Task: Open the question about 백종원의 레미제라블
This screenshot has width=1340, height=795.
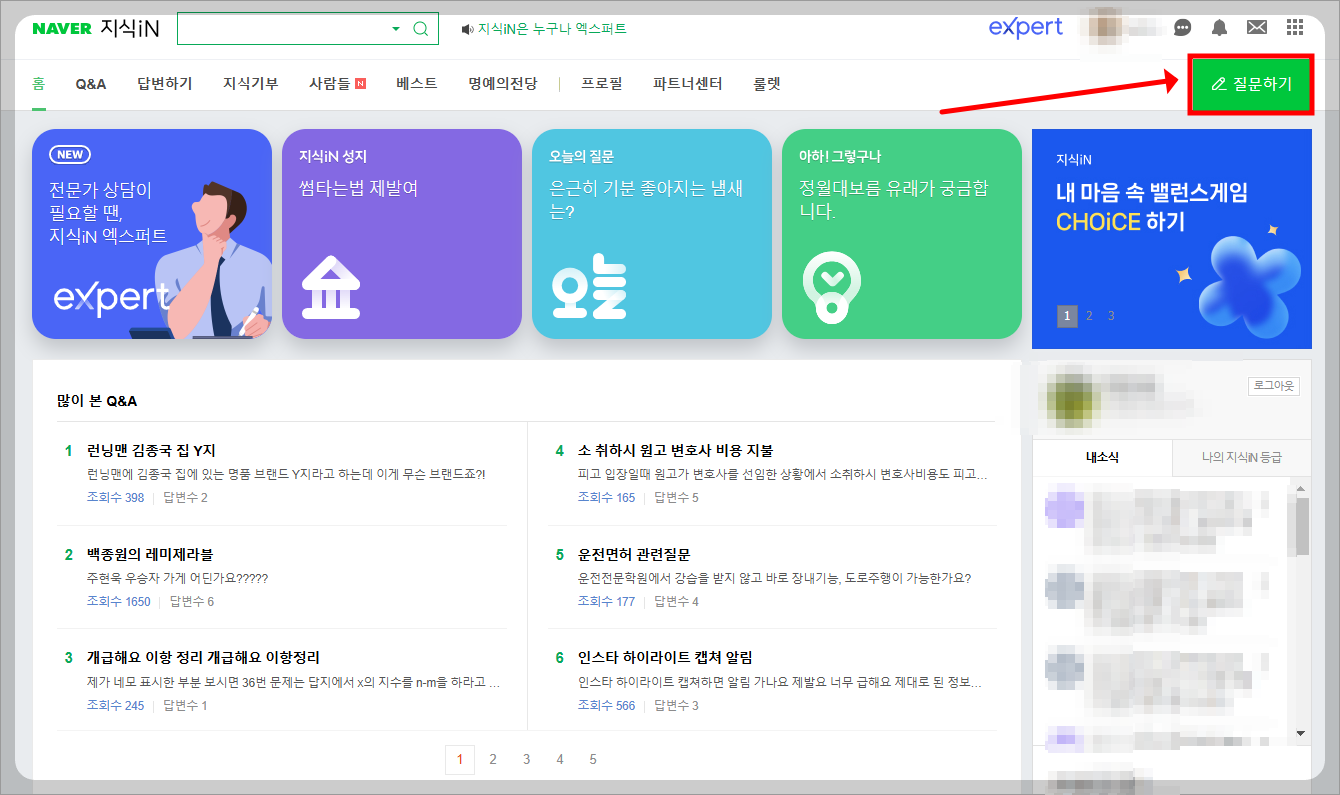Action: pos(152,553)
